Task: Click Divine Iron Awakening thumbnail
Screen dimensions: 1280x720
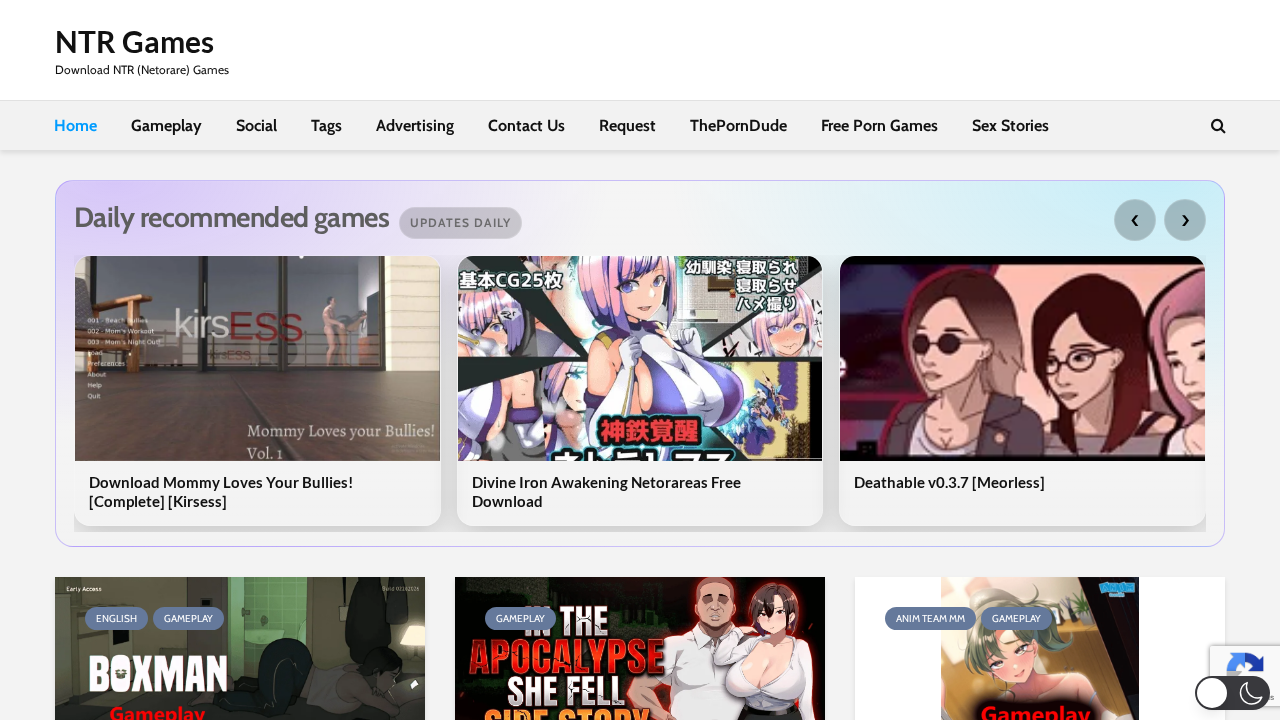Action: click(640, 358)
